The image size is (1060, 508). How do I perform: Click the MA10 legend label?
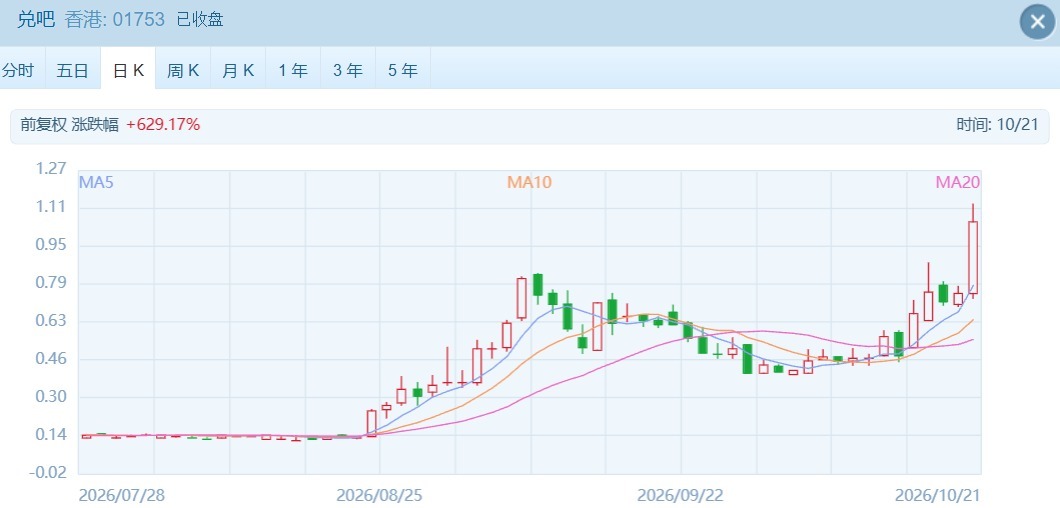click(x=529, y=182)
